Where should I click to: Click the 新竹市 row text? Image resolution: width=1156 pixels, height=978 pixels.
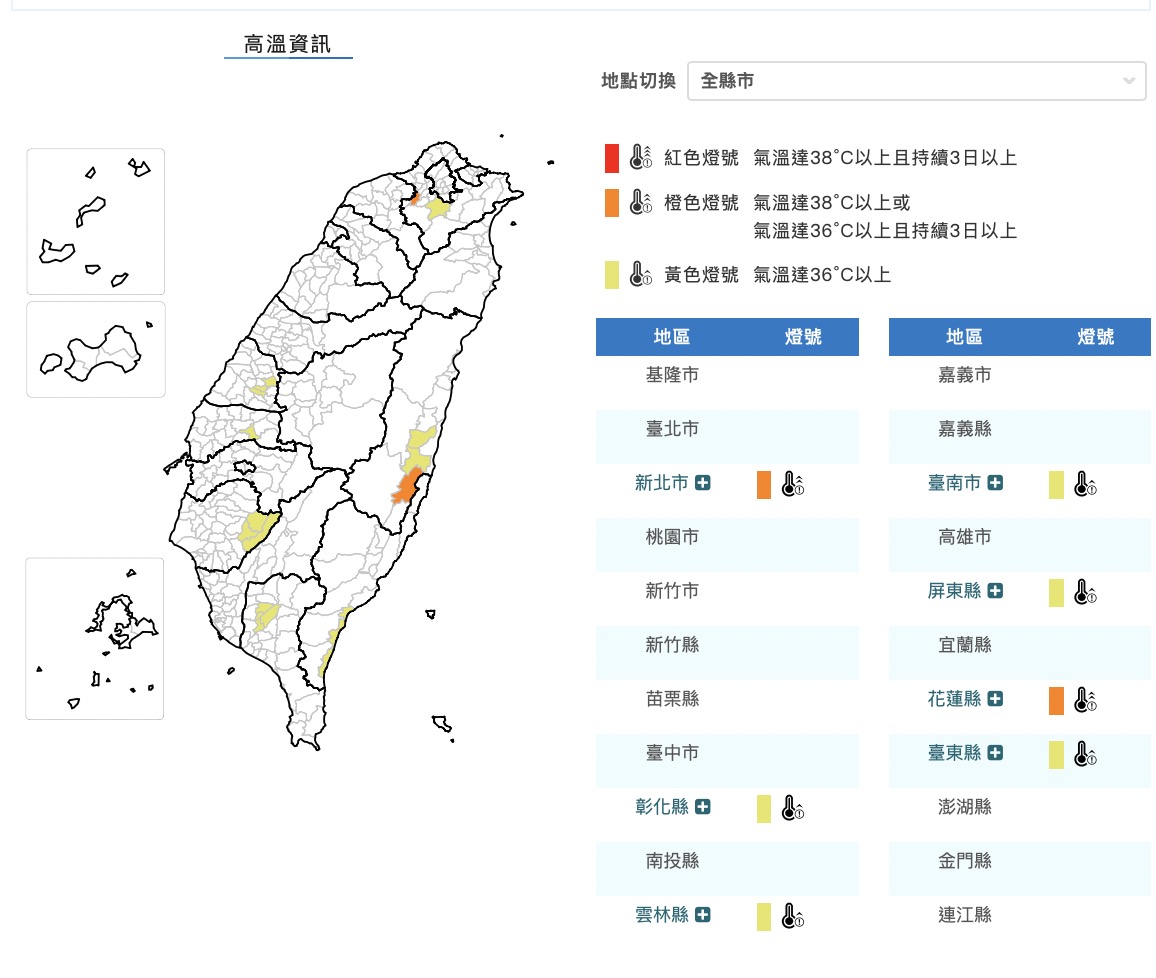(x=672, y=591)
